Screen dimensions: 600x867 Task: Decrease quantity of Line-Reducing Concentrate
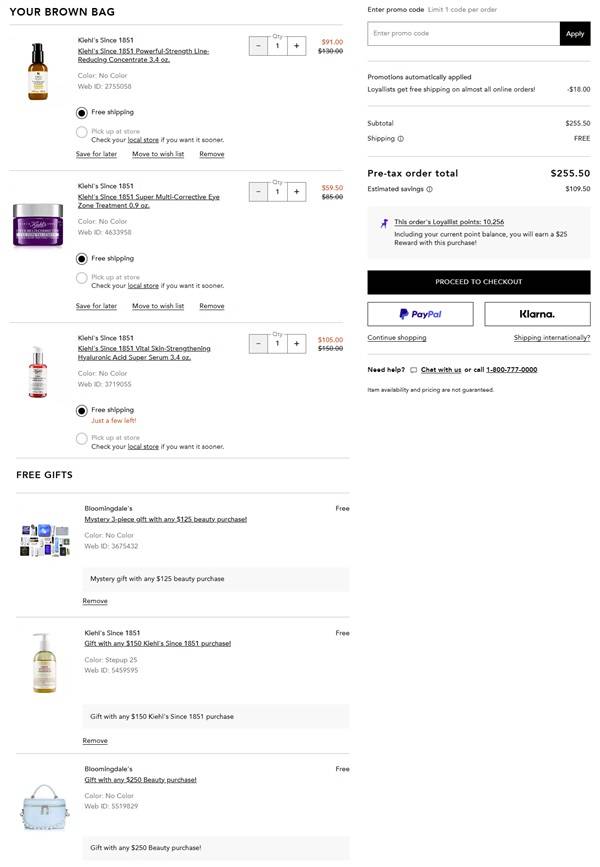258,45
